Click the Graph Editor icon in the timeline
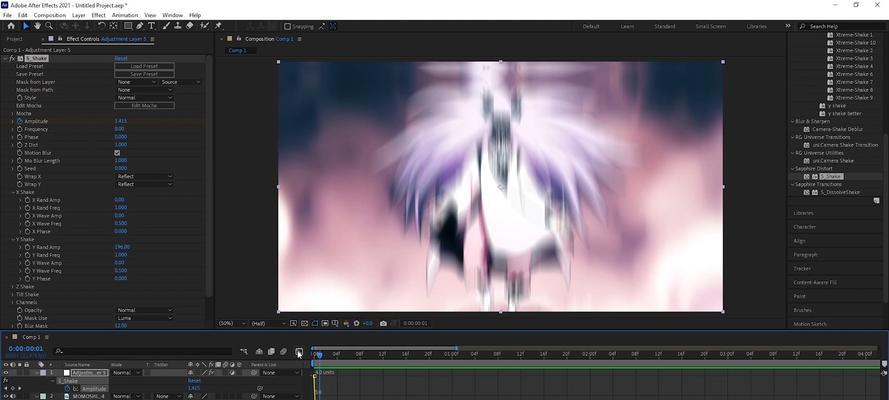Viewport: 889px width, 400px height. pos(299,352)
